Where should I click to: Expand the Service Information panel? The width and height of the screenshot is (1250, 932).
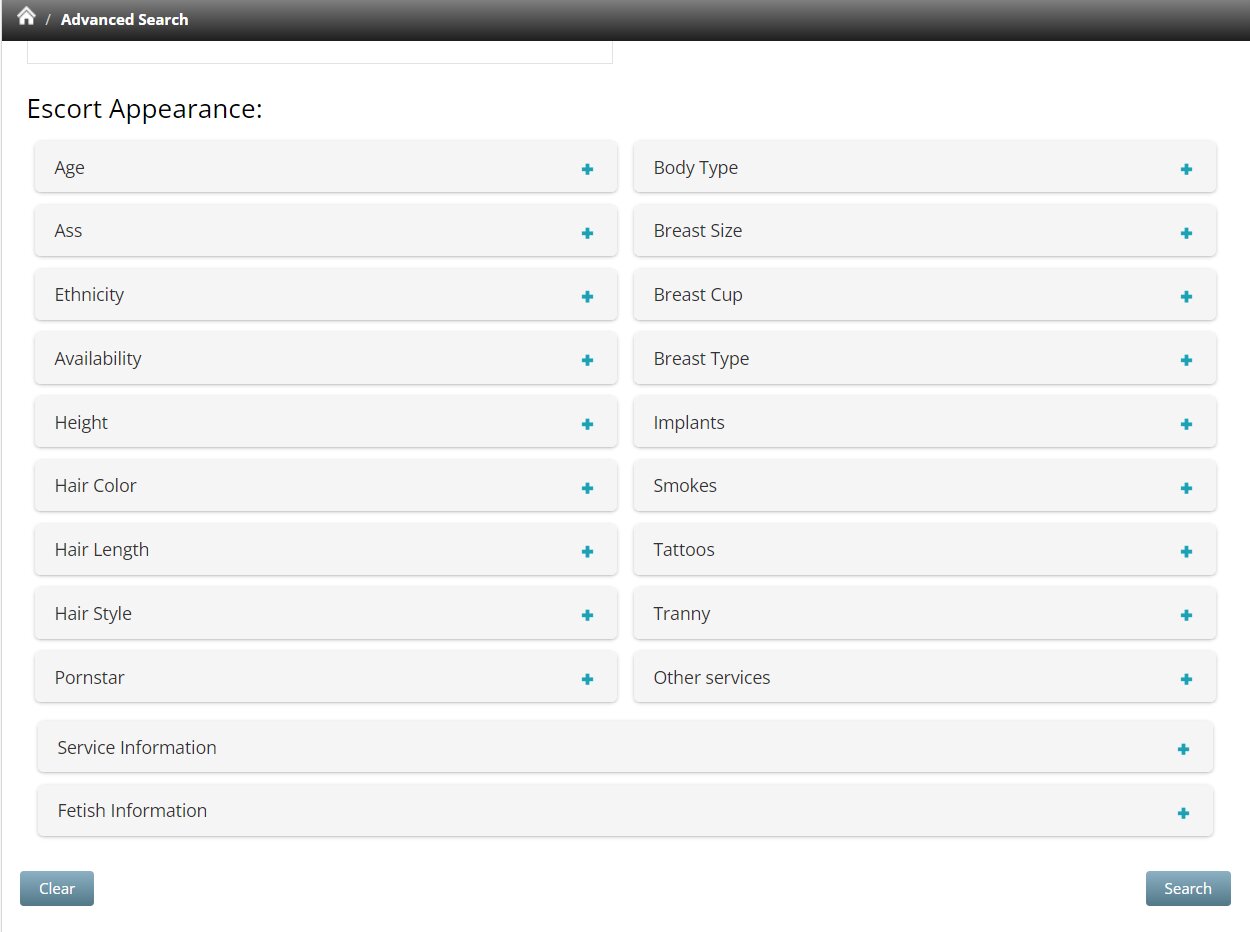click(x=625, y=747)
